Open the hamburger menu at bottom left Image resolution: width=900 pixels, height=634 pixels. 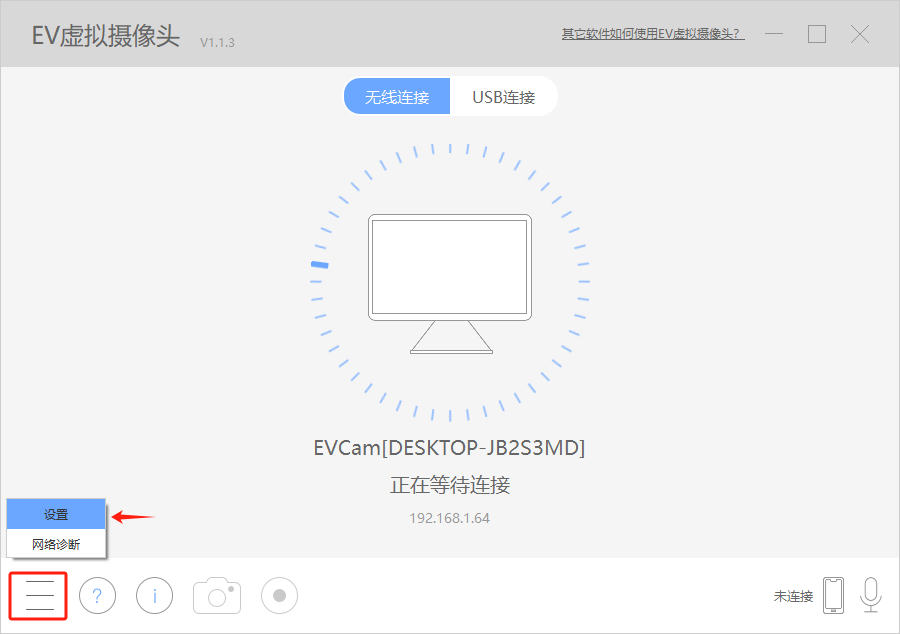point(39,596)
